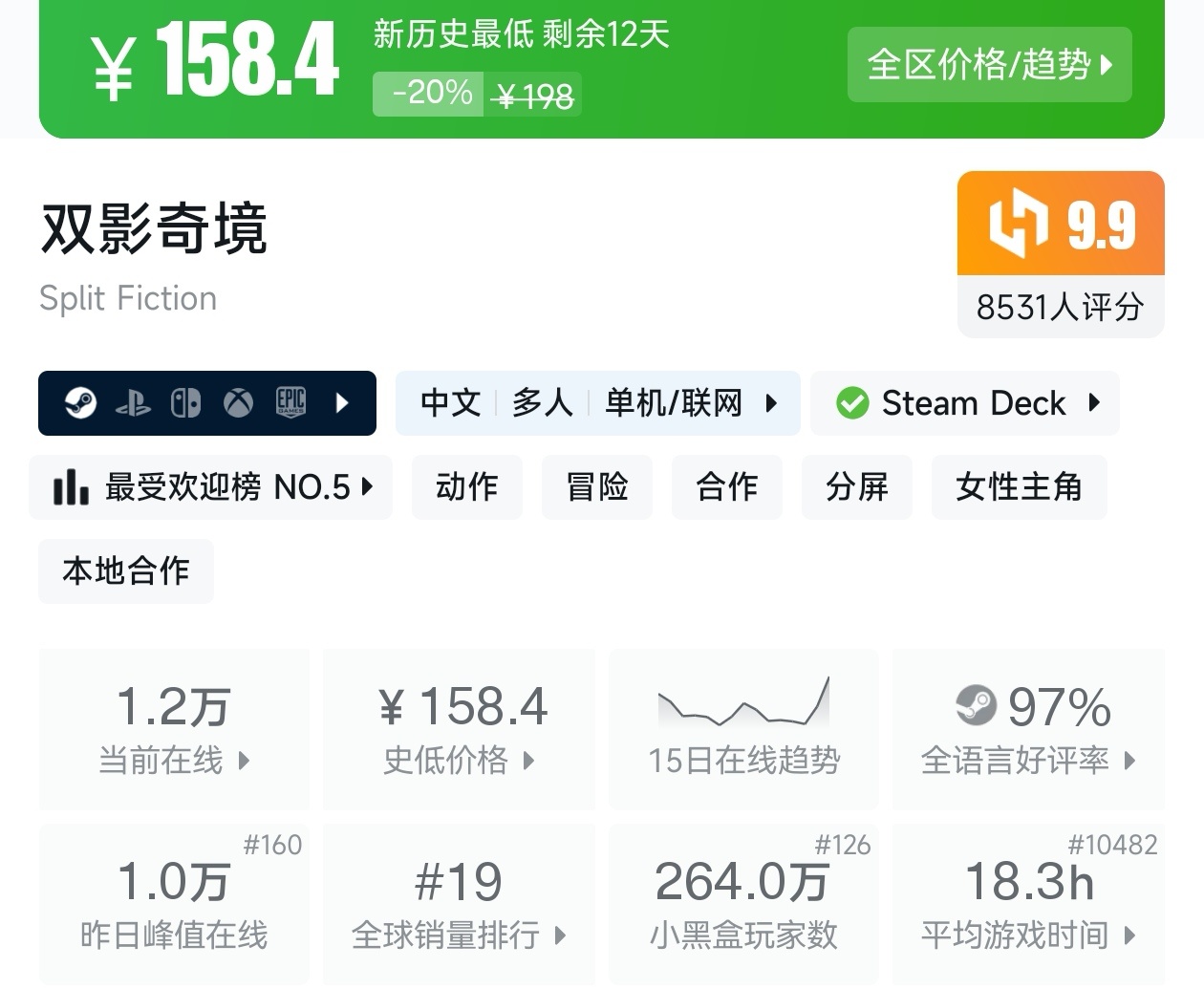
Task: Select the 动作 genre tag
Action: (466, 487)
